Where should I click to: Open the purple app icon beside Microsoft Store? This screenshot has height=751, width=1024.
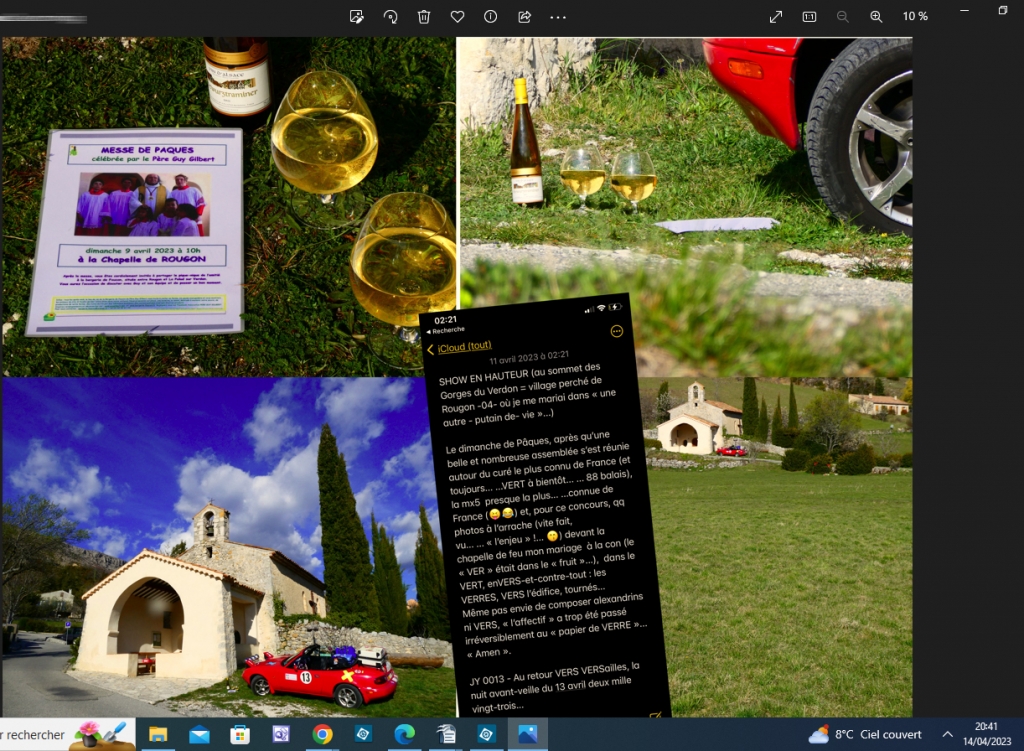click(x=281, y=735)
